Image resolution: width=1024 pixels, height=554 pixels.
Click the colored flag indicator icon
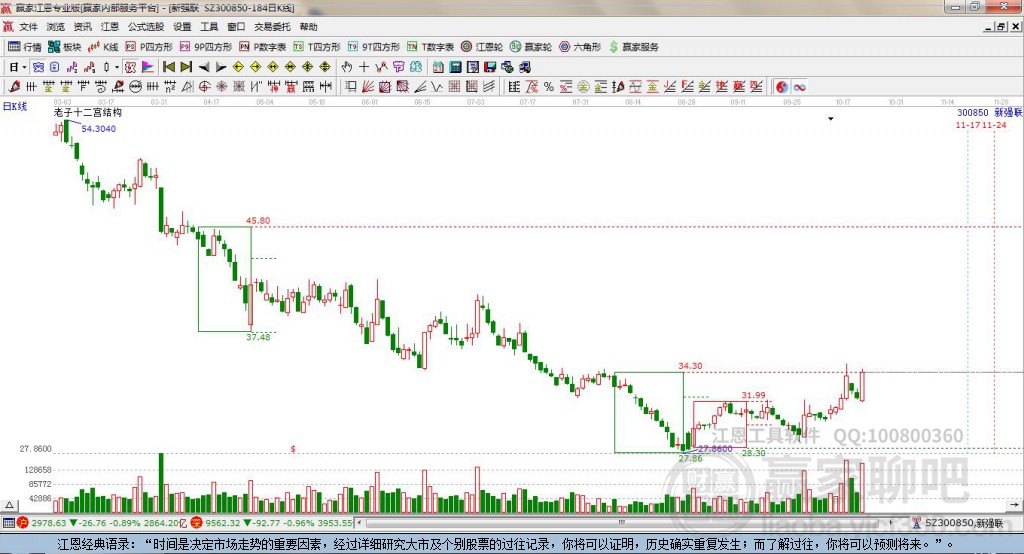148,67
